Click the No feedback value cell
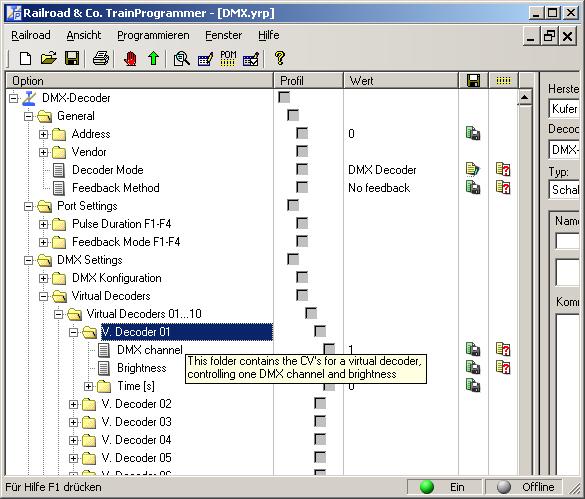Image resolution: width=585 pixels, height=499 pixels. point(379,188)
